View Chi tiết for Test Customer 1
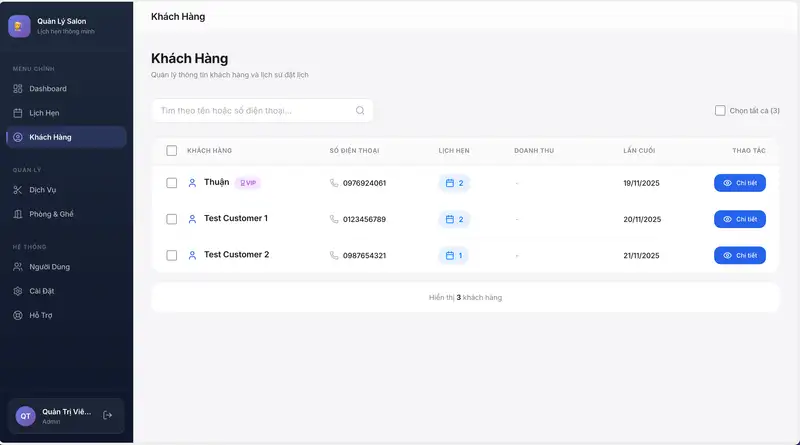The width and height of the screenshot is (800, 445). (x=739, y=219)
